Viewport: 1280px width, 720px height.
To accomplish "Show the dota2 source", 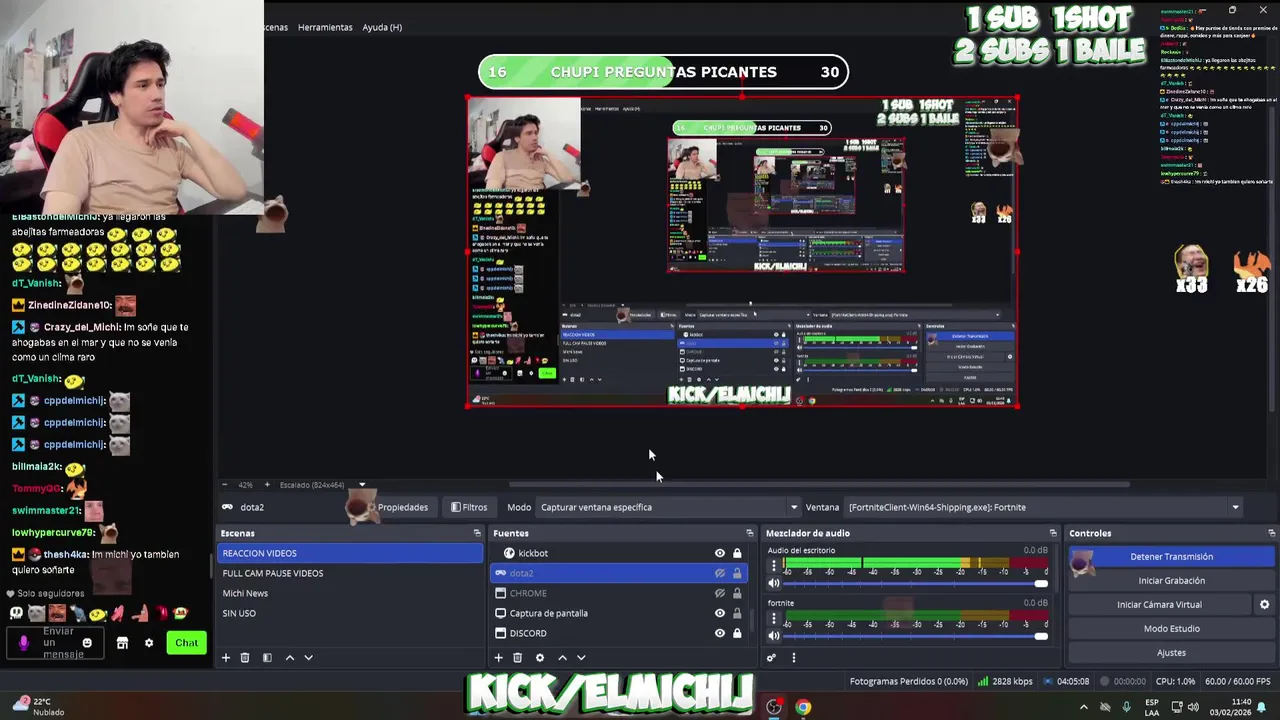I will click(x=719, y=573).
